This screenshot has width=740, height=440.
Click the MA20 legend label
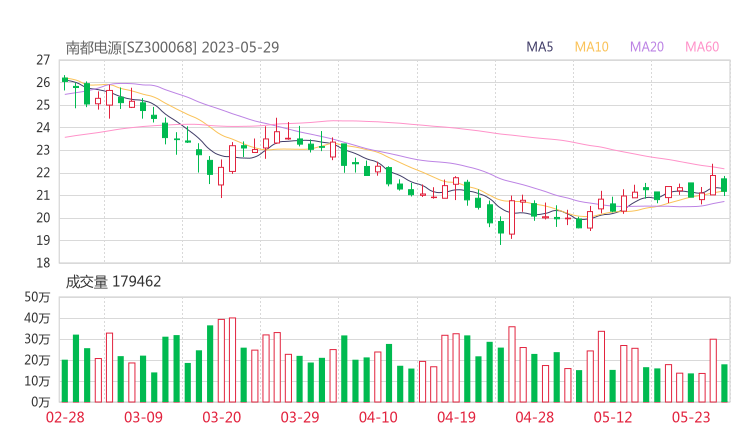point(647,47)
